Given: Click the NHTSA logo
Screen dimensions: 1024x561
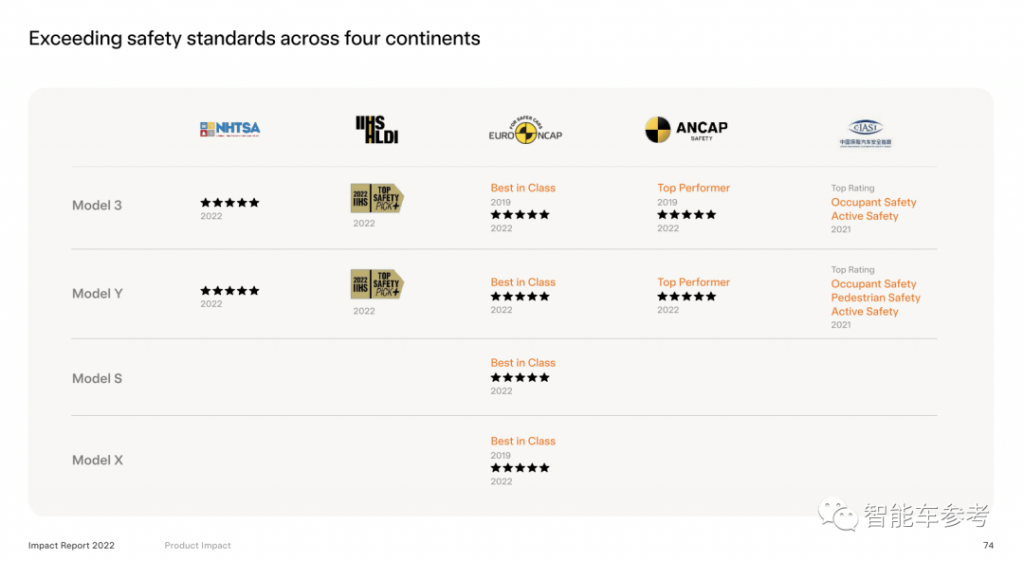Looking at the screenshot, I should pyautogui.click(x=230, y=129).
